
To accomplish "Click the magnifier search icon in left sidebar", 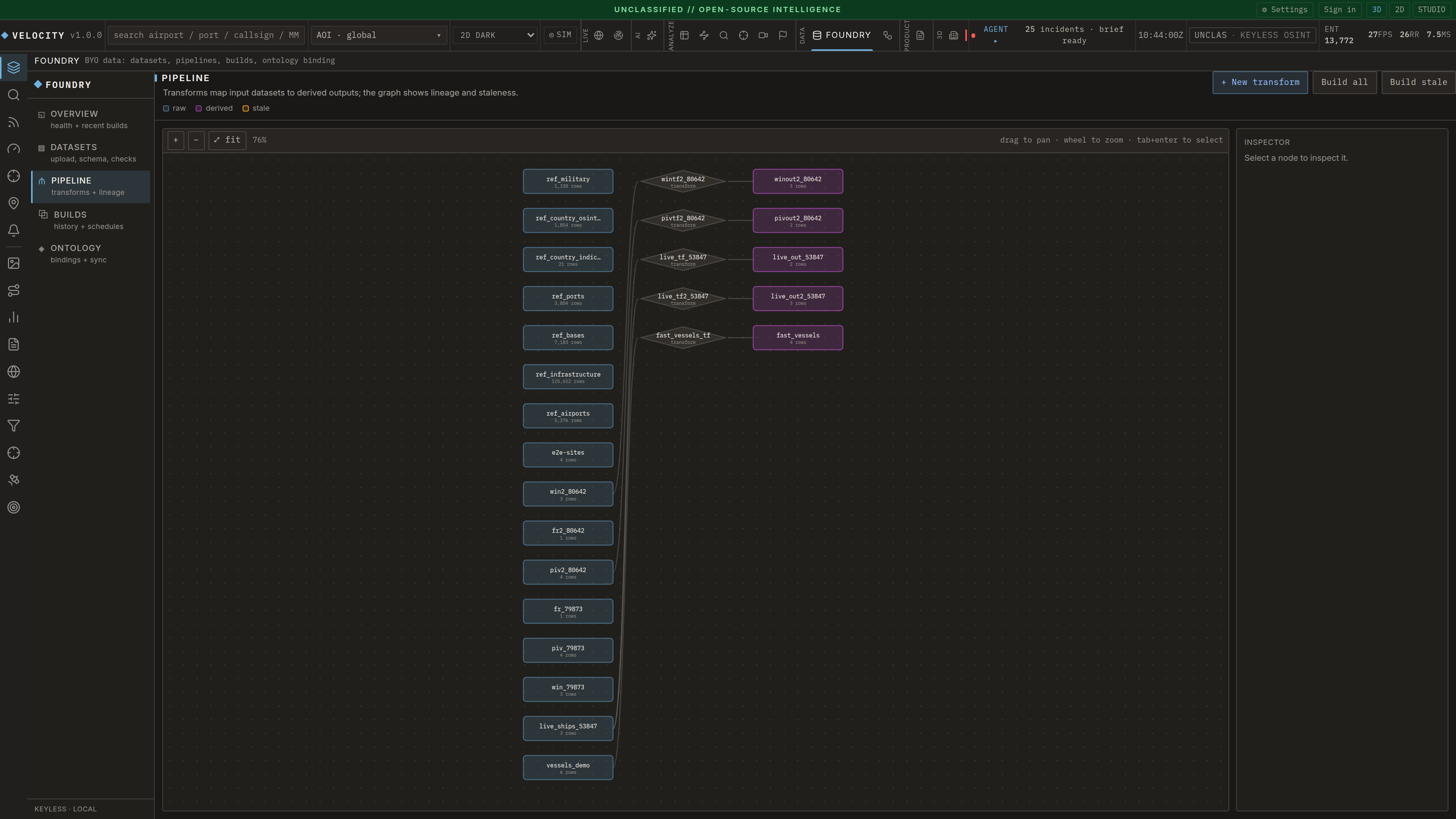I will [14, 94].
